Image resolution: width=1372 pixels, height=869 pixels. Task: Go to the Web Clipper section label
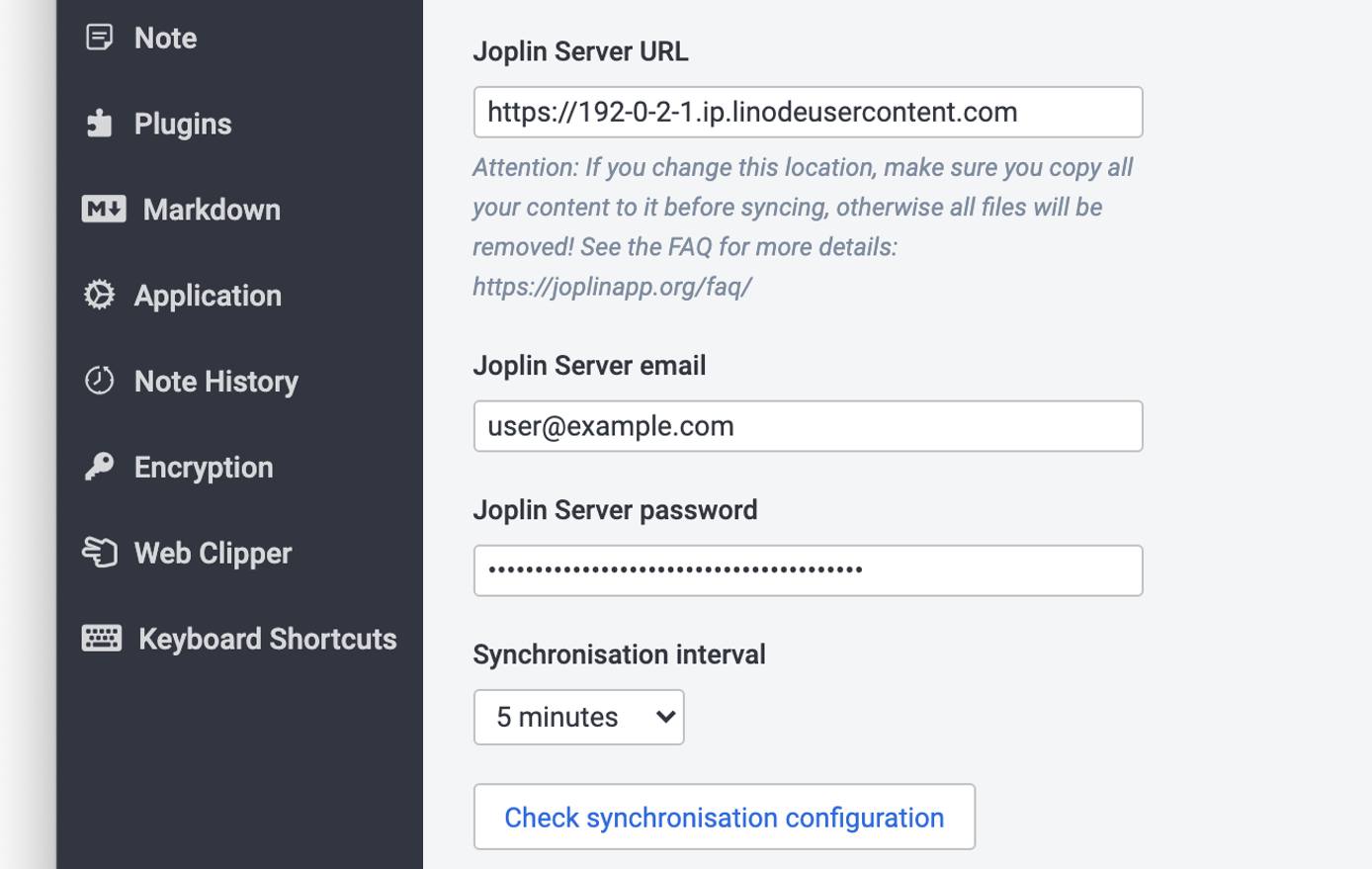[213, 552]
